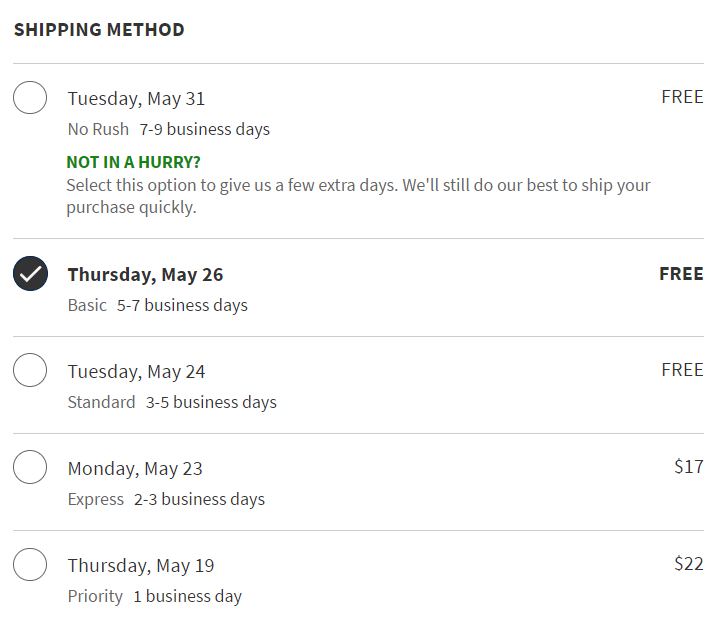Click the Standard 3-5 business days label
Screen dimensions: 717x619
pyautogui.click(x=172, y=402)
